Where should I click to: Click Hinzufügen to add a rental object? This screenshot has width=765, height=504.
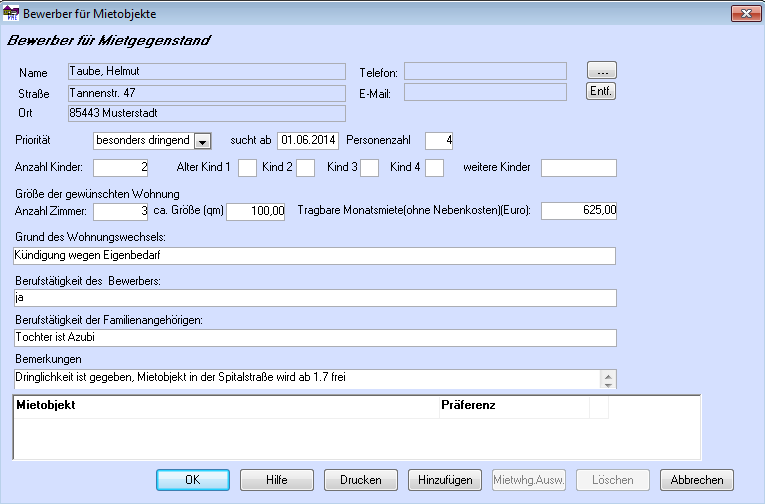(445, 480)
